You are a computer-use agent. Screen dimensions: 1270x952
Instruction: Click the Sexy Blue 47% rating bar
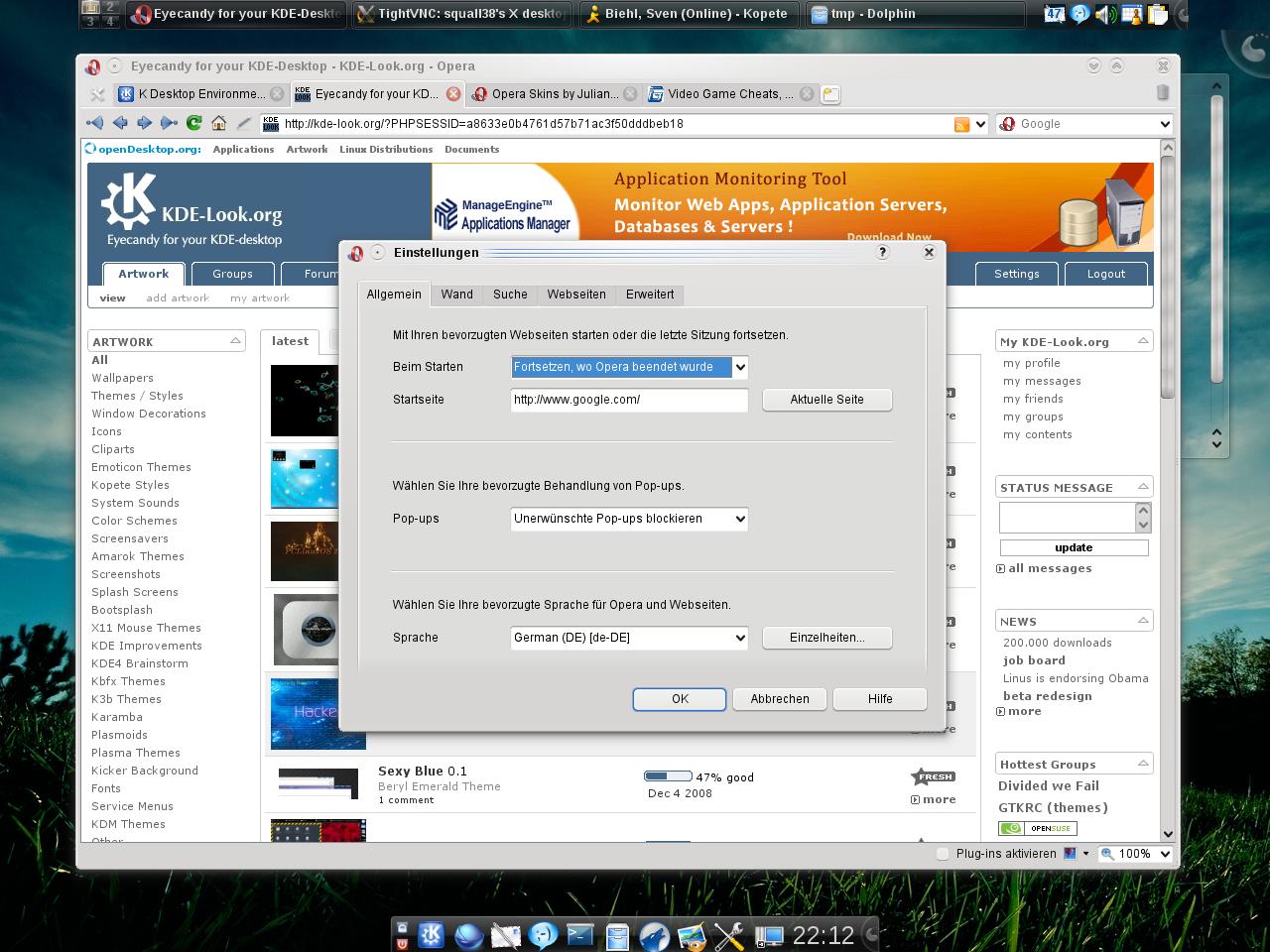pyautogui.click(x=668, y=776)
